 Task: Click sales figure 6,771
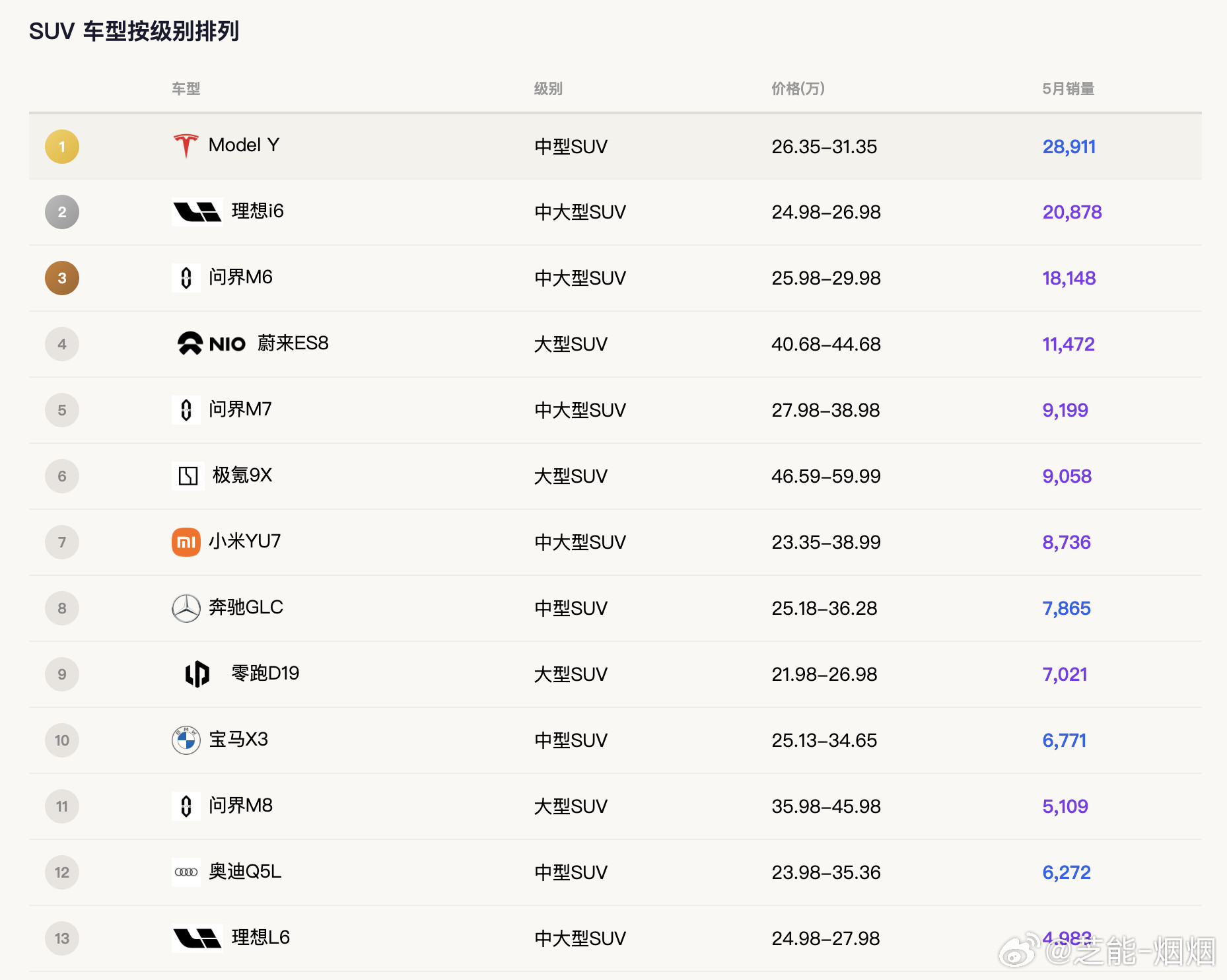1064,740
